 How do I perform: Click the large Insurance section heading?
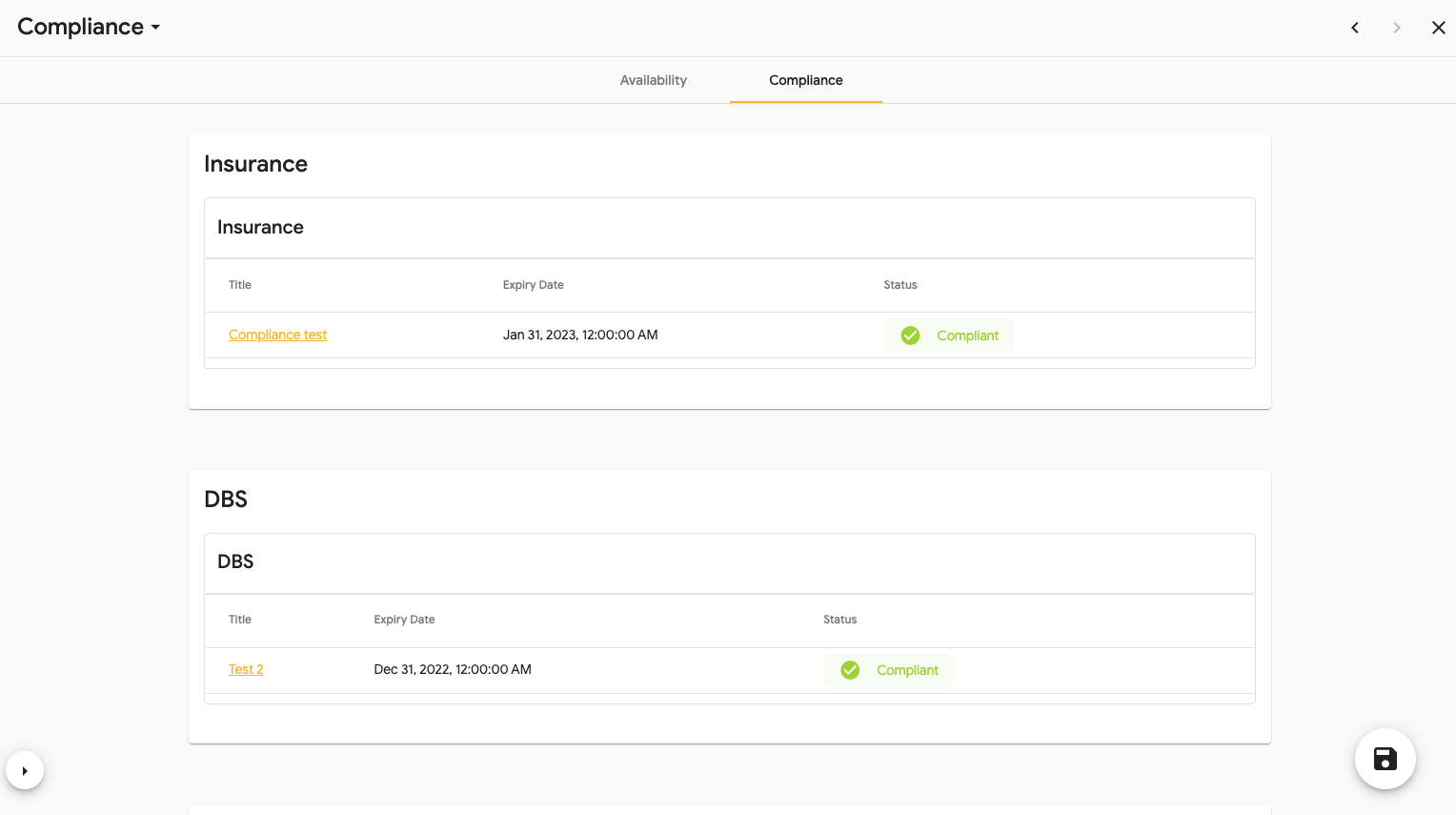255,164
